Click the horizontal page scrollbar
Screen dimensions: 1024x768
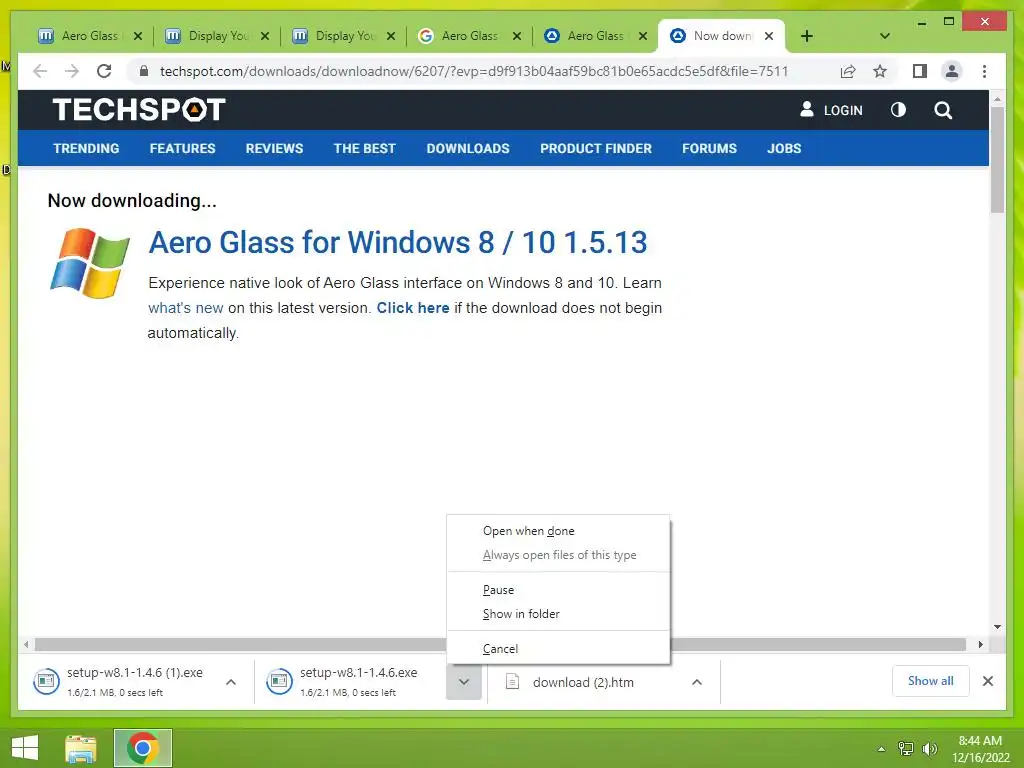point(500,645)
